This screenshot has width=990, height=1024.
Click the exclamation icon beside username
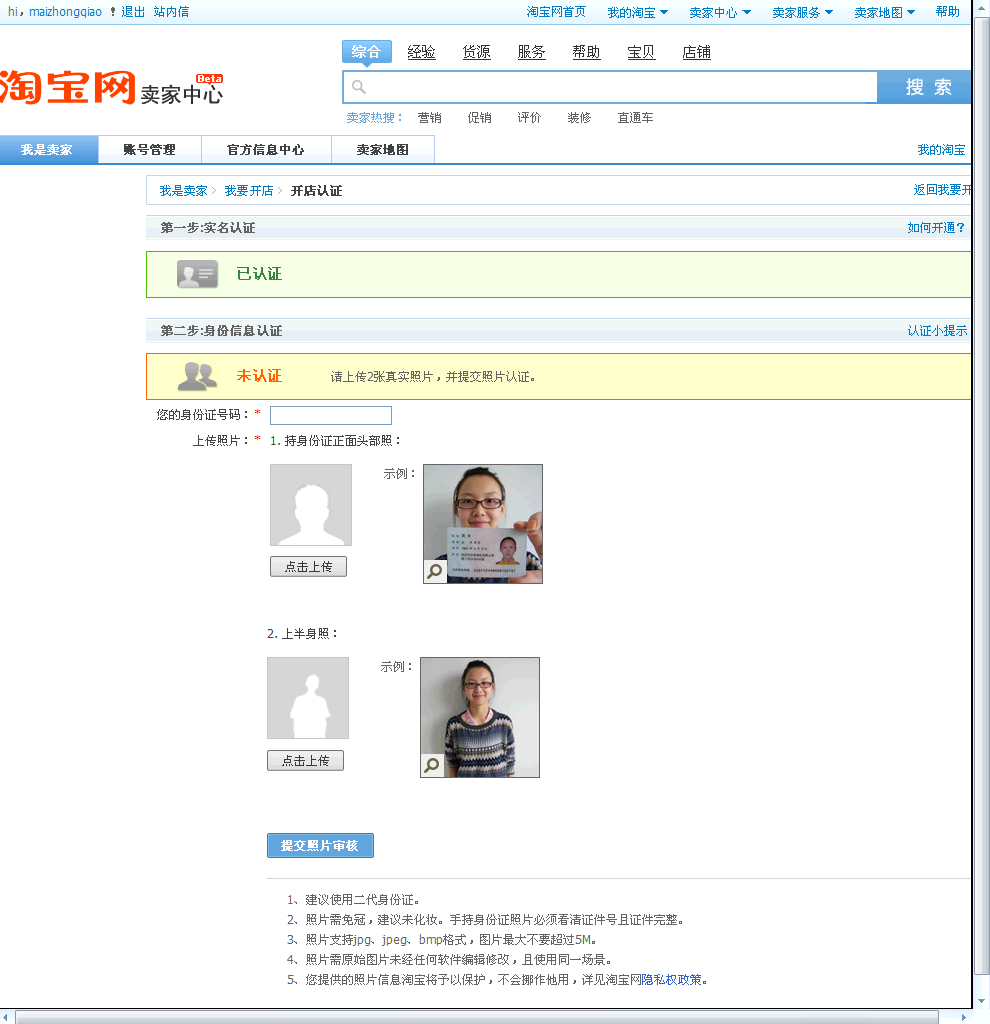(x=113, y=12)
